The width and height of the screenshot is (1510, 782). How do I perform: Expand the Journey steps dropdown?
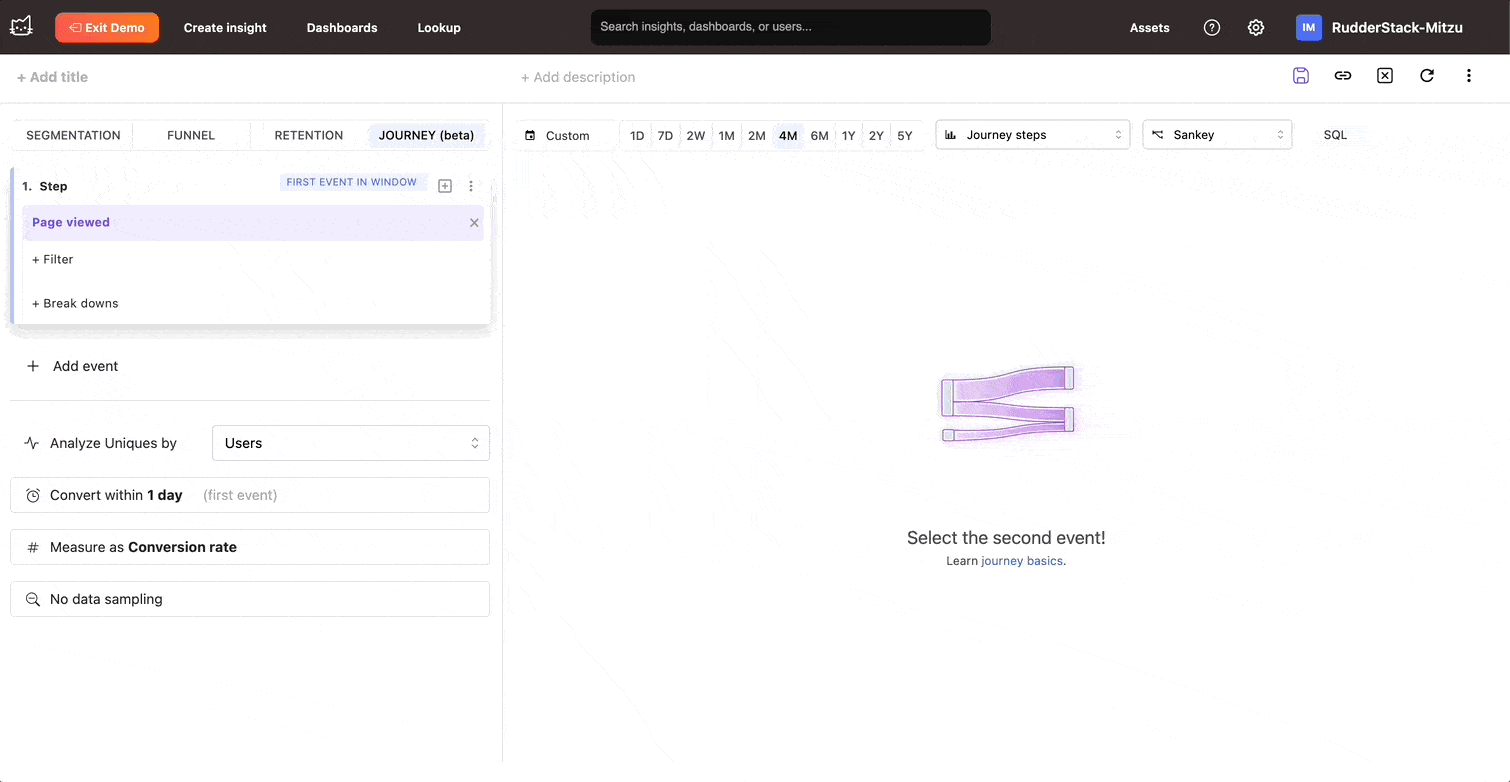pyautogui.click(x=1032, y=135)
